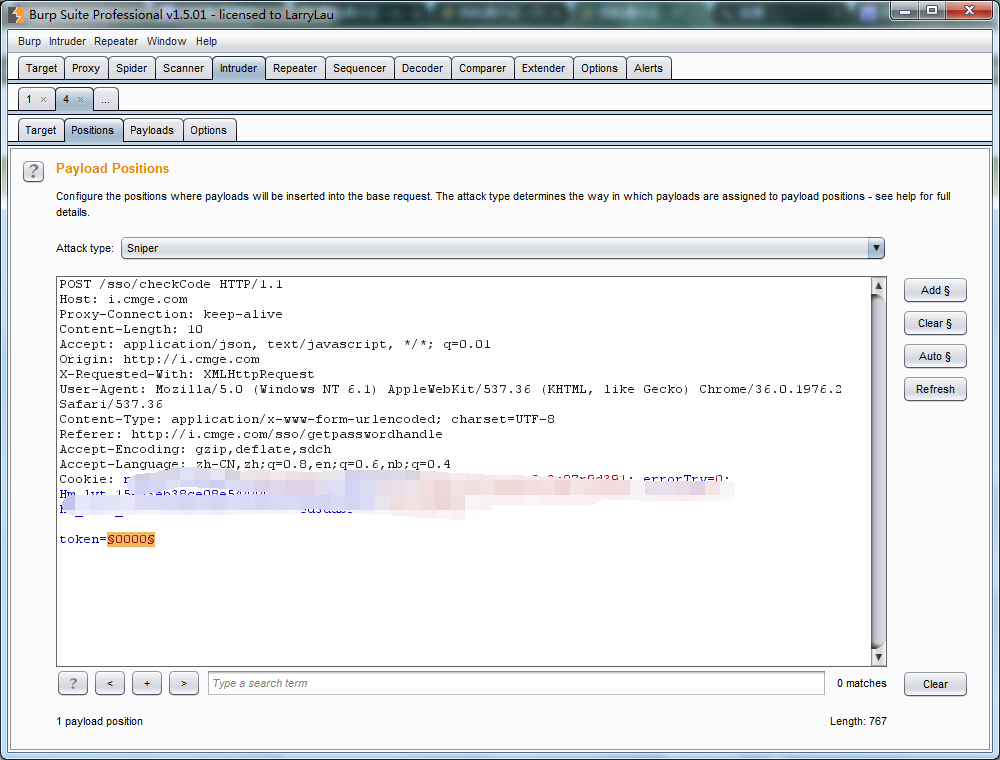
Task: Click the Clear search button
Action: (935, 684)
